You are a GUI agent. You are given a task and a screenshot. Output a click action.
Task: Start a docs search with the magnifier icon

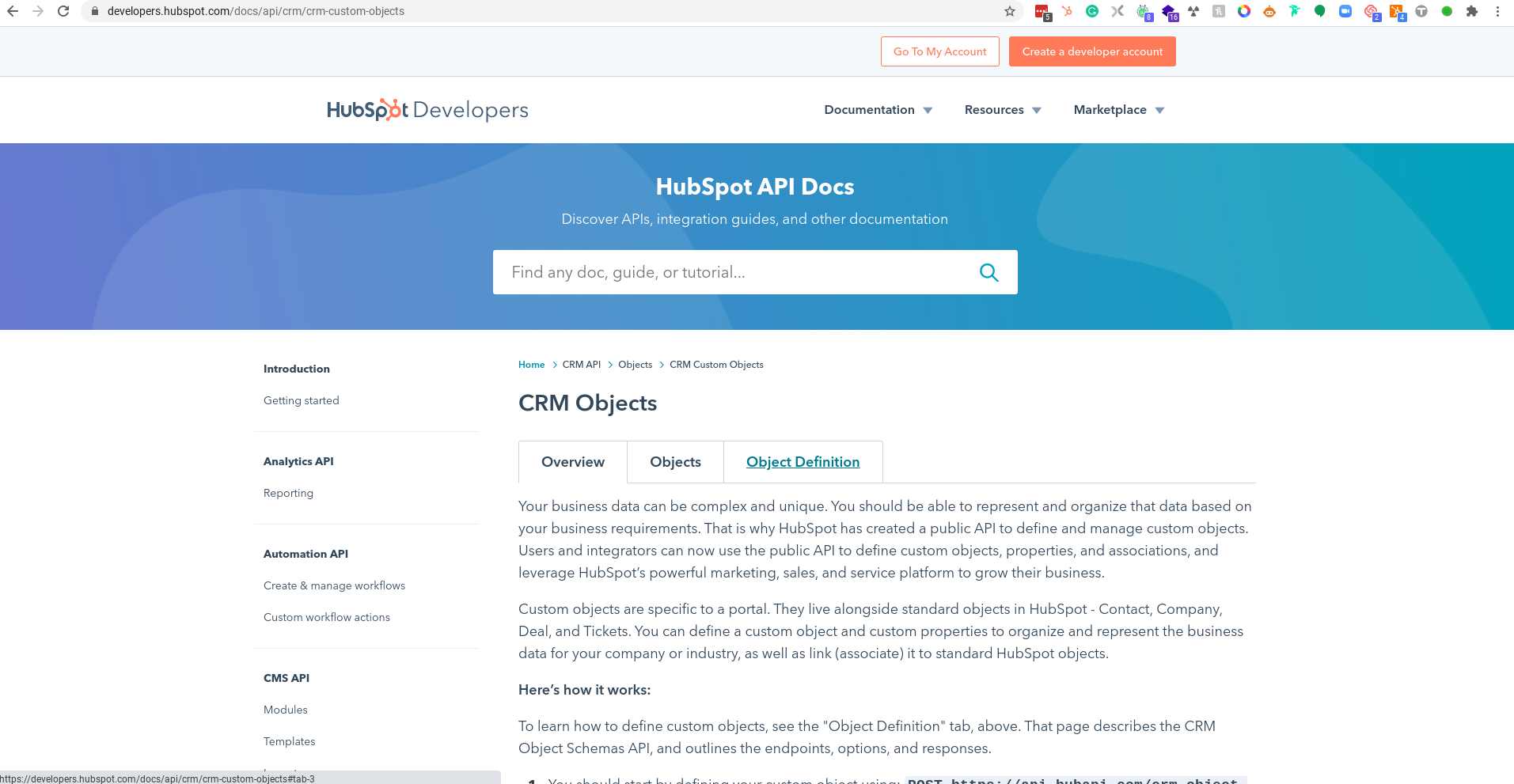[x=988, y=271]
